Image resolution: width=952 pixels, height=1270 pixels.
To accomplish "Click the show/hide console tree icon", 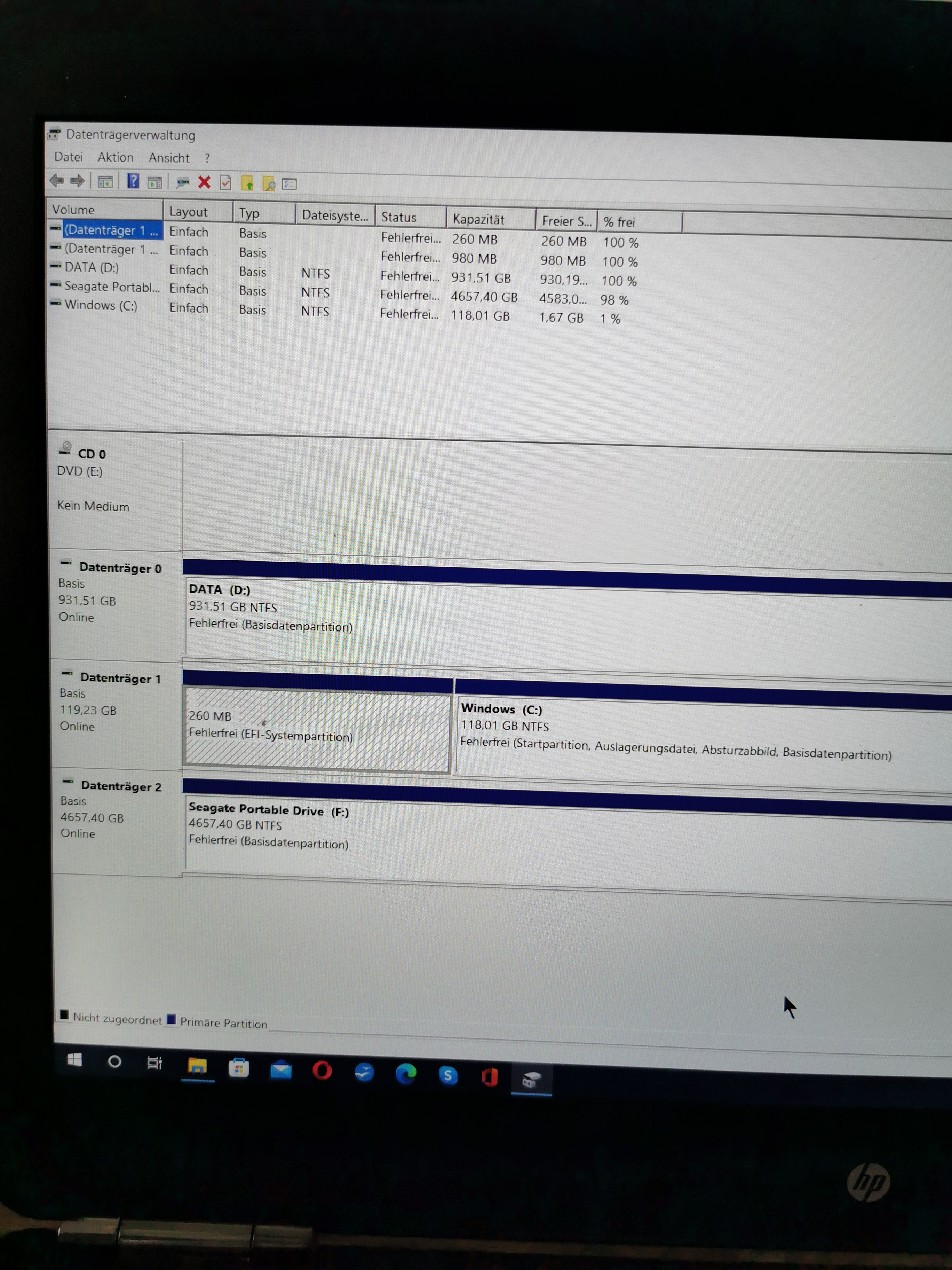I will 105,182.
